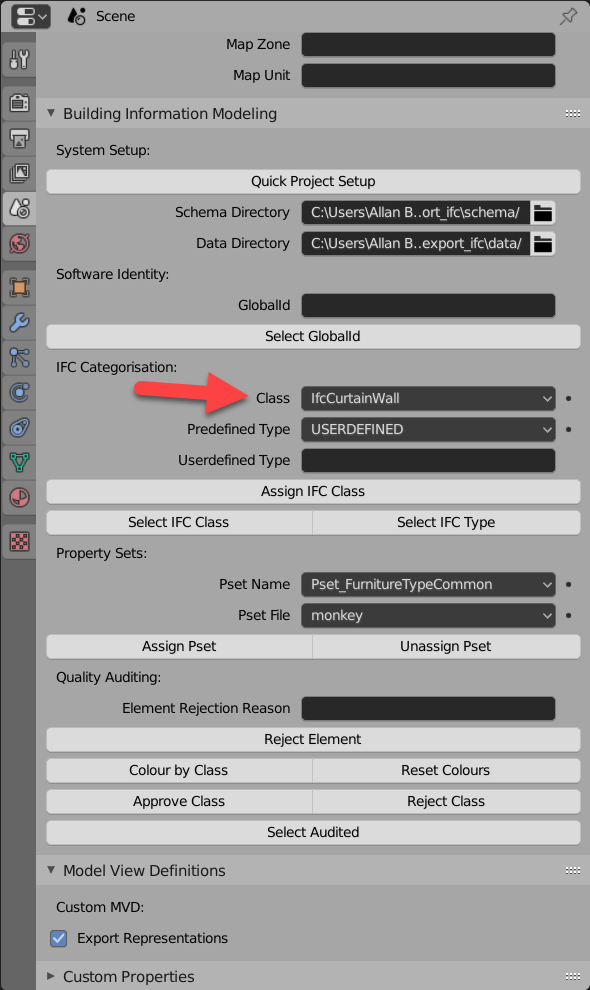This screenshot has height=990, width=590.
Task: Open the Tool properties tab
Action: point(19,60)
